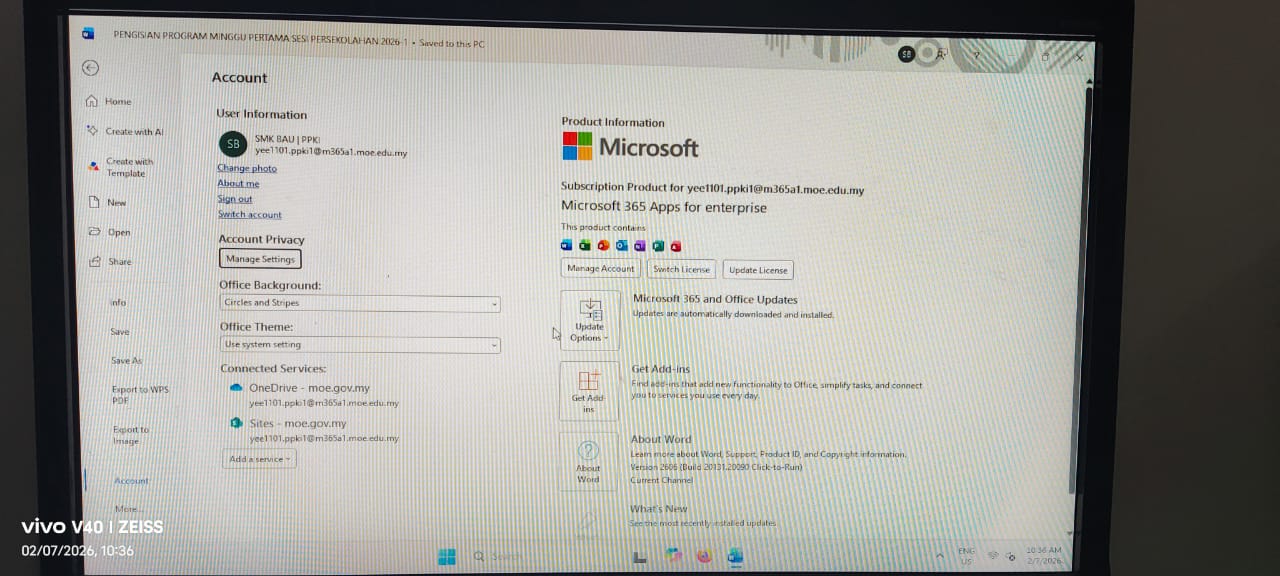The height and width of the screenshot is (576, 1280).
Task: Open the Office Theme dropdown
Action: click(x=360, y=345)
